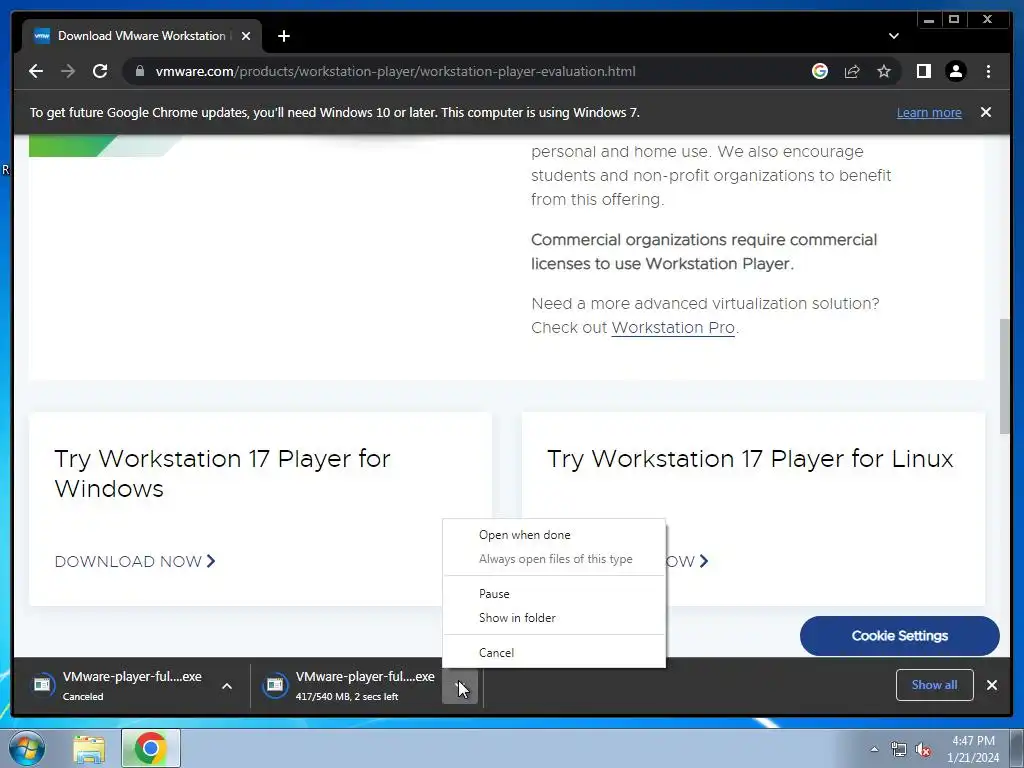The width and height of the screenshot is (1024, 768).
Task: Open the side panel icon
Action: (923, 71)
